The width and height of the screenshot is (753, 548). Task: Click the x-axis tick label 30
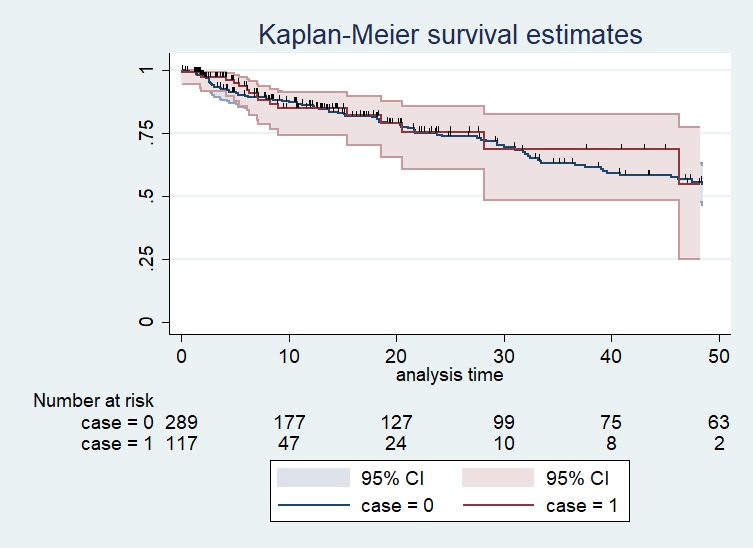[x=504, y=355]
